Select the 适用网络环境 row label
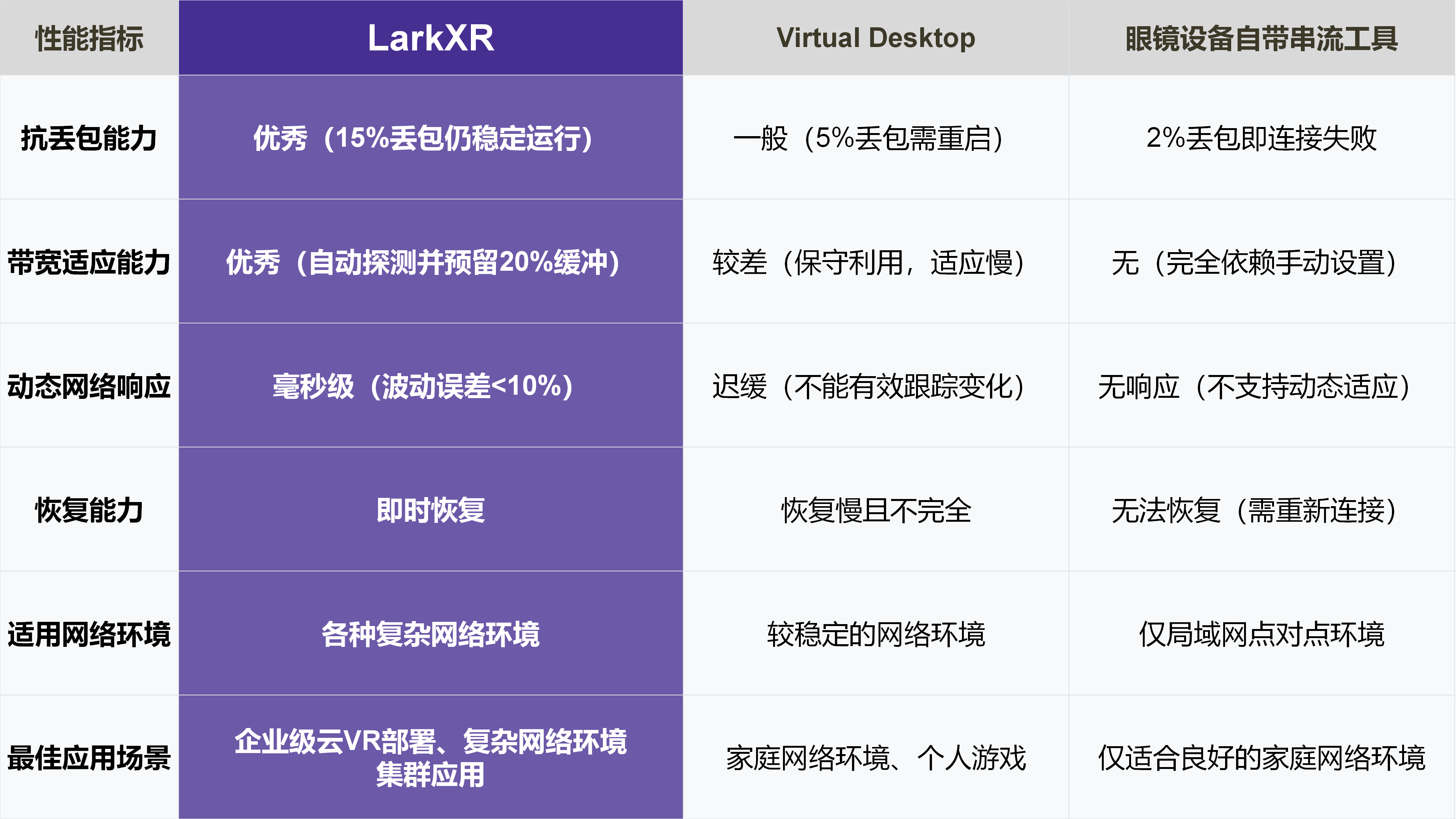 89,634
